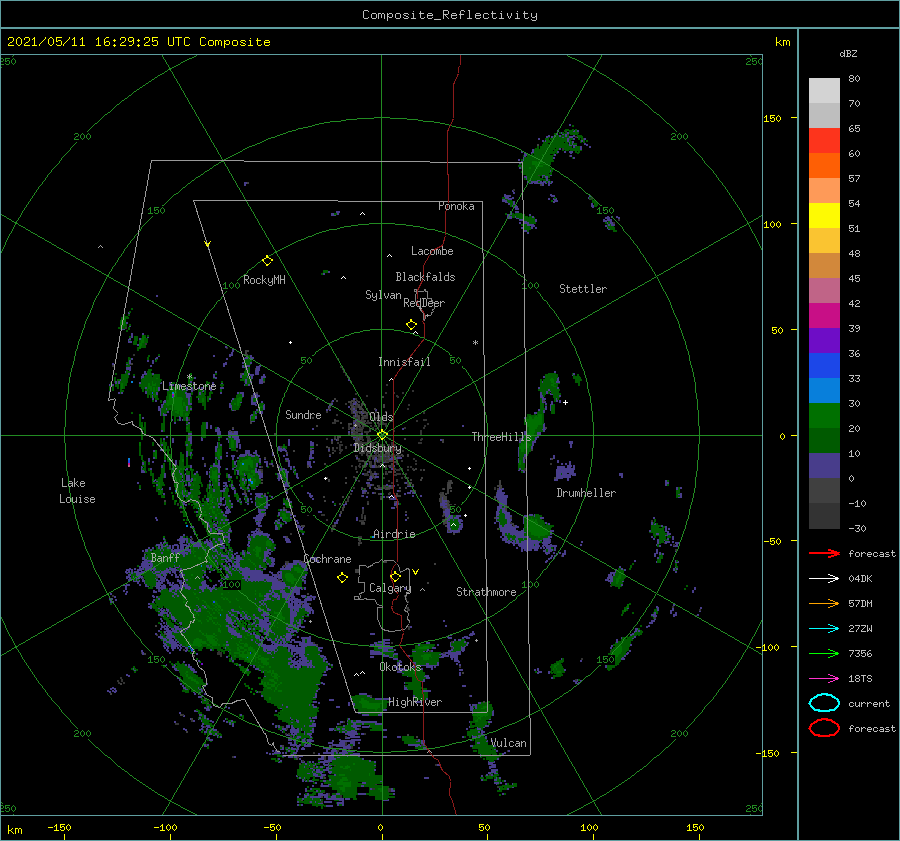This screenshot has height=841, width=900.
Task: Click the yellow diamond marker near RockyMH
Action: tap(267, 261)
